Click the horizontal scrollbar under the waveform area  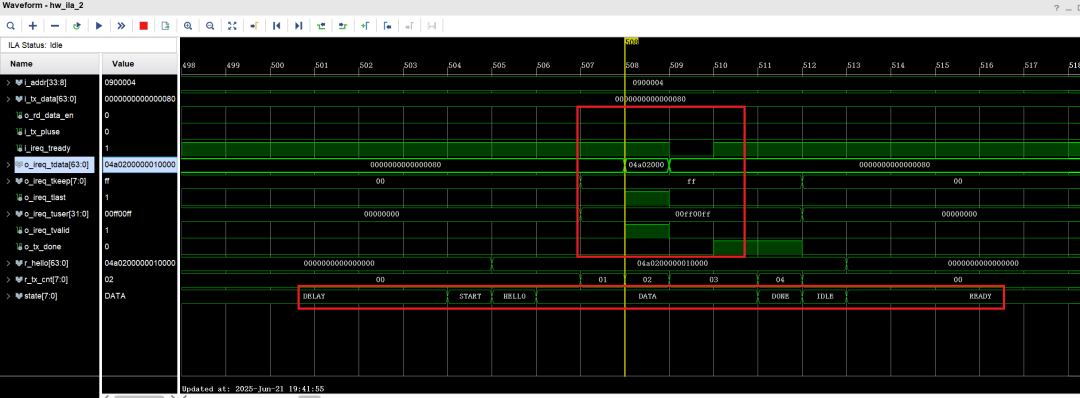tap(310, 396)
